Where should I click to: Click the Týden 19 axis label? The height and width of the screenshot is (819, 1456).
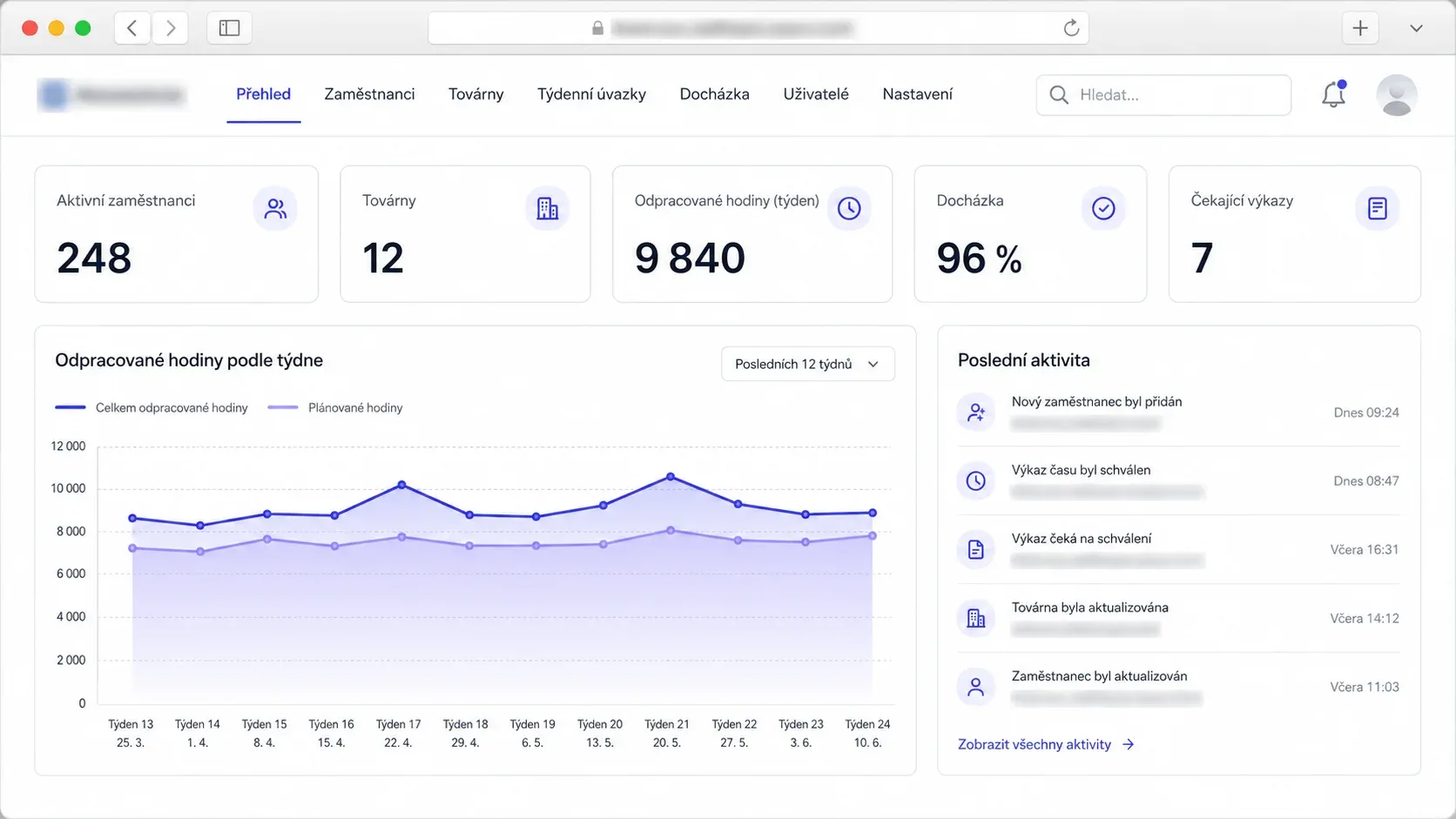point(532,733)
